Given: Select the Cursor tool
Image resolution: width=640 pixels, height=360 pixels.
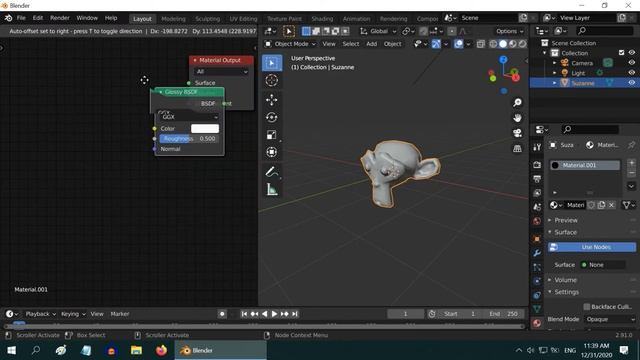Looking at the screenshot, I should (272, 80).
